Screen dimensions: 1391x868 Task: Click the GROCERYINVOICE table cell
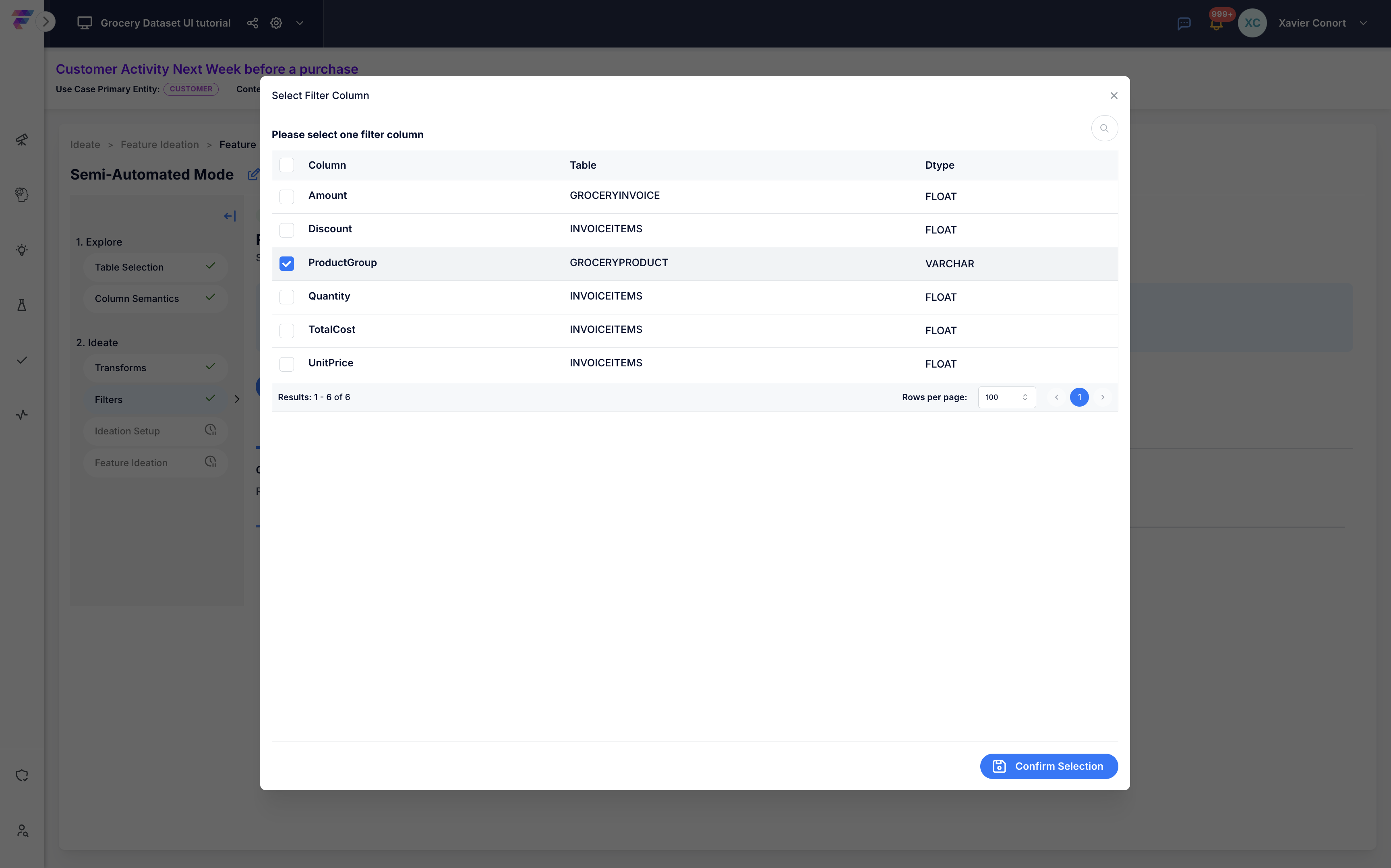(x=614, y=195)
